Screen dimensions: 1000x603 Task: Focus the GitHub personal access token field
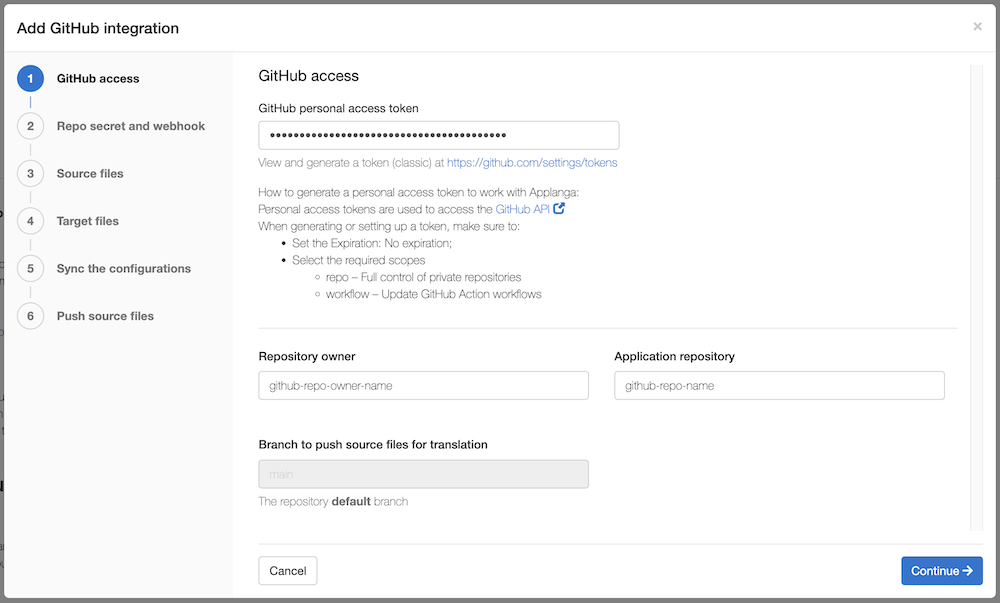(438, 135)
